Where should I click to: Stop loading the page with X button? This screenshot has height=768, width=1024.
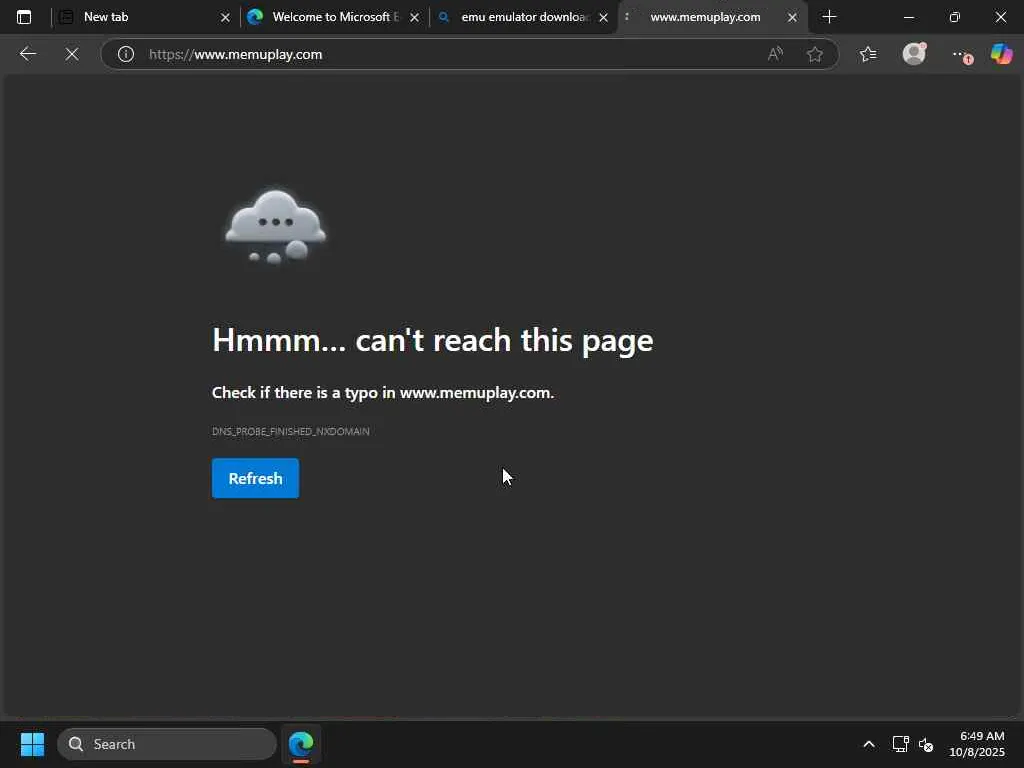pyautogui.click(x=72, y=54)
